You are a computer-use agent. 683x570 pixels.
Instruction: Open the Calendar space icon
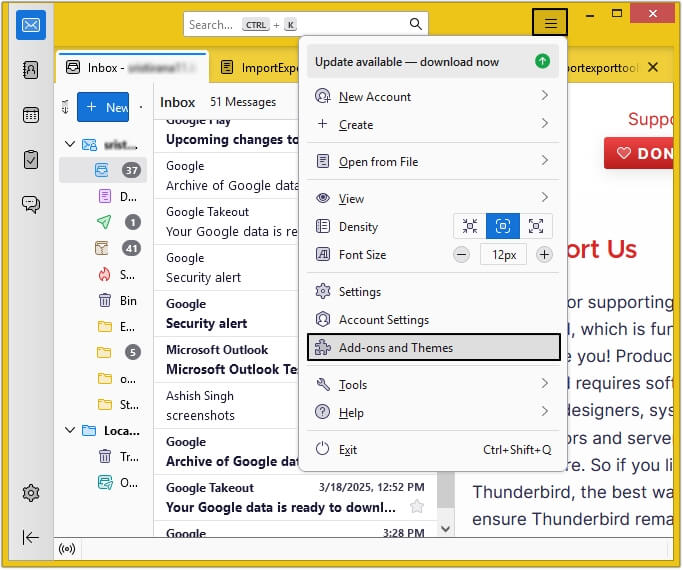(x=30, y=114)
